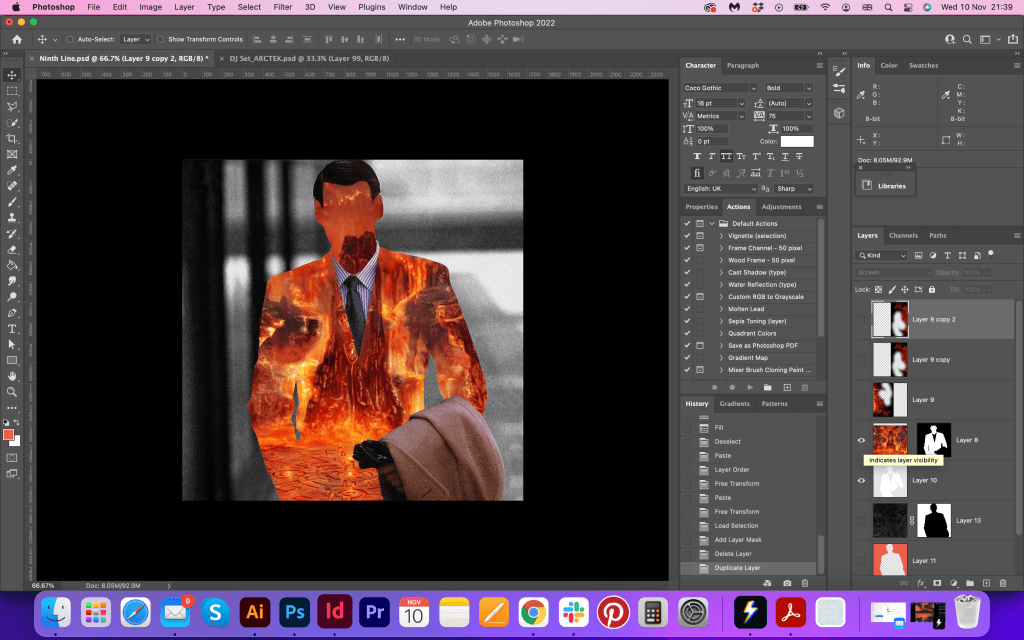Screen dimensions: 1024x640
Task: Click the Libraries panel button
Action: point(885,185)
